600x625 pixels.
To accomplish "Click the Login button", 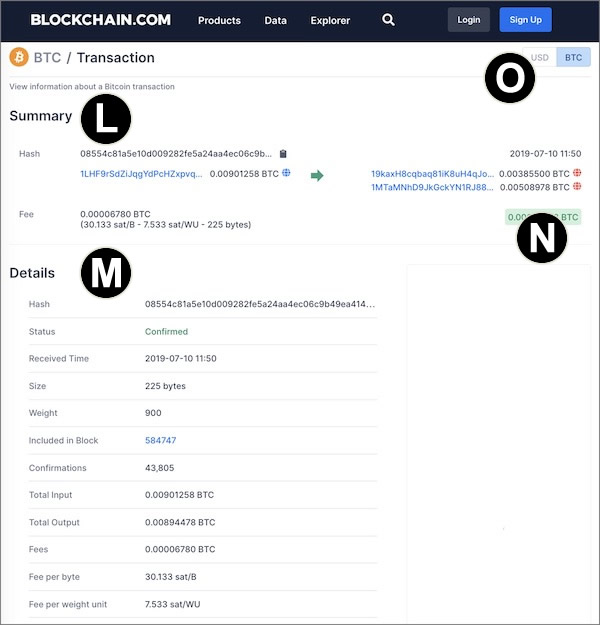I will [468, 20].
